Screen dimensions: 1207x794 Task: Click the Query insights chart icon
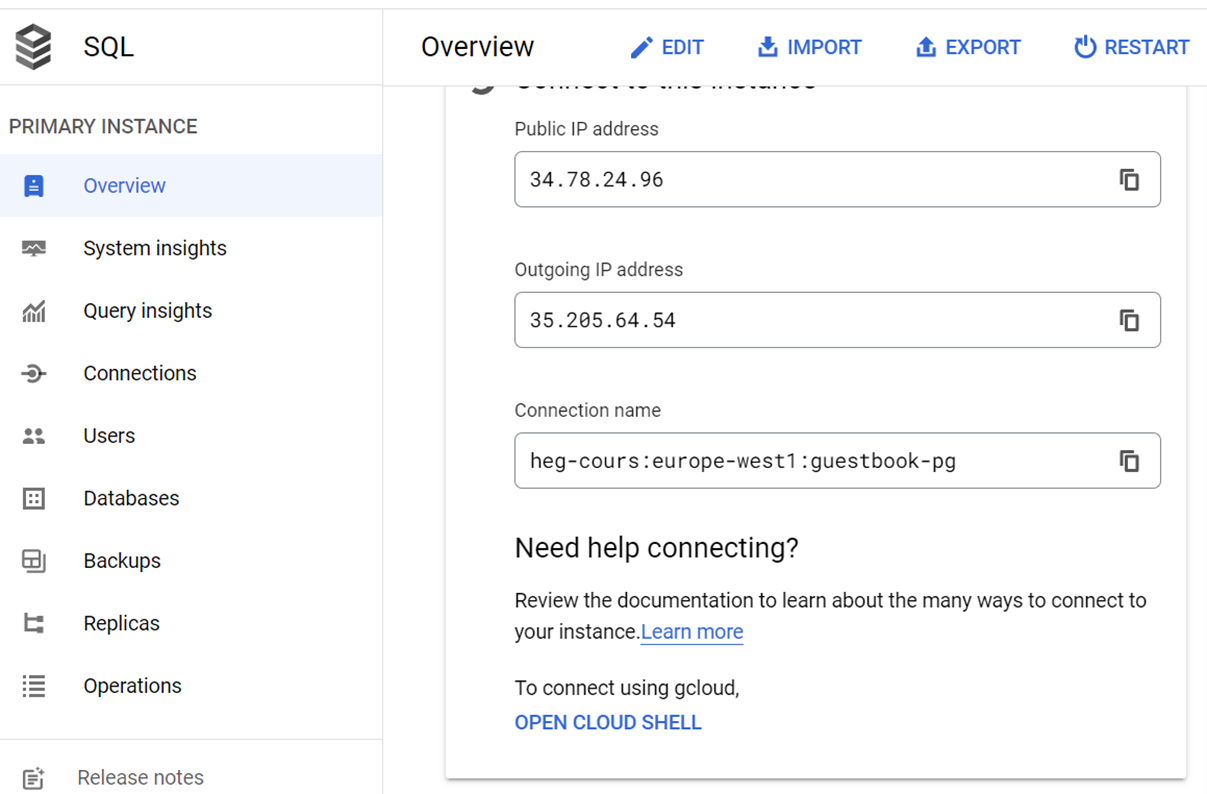click(x=34, y=311)
